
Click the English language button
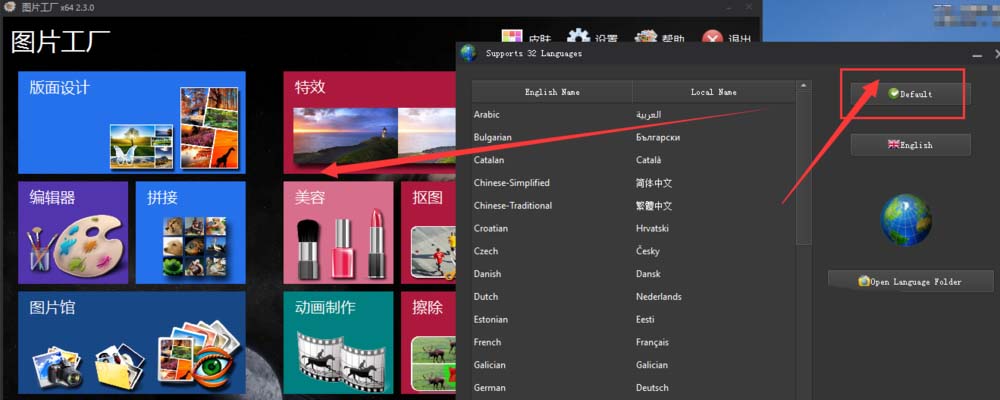tap(910, 145)
